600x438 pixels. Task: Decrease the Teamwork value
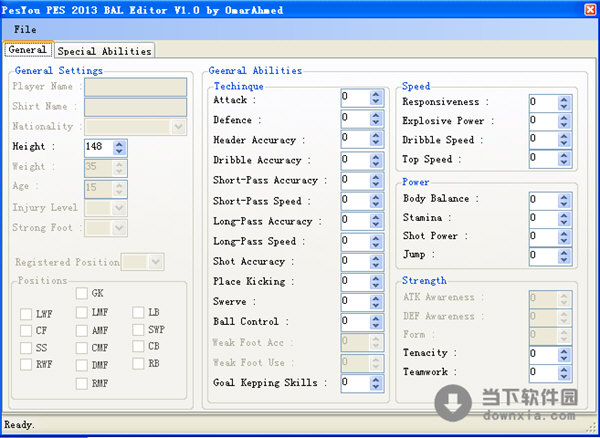564,377
